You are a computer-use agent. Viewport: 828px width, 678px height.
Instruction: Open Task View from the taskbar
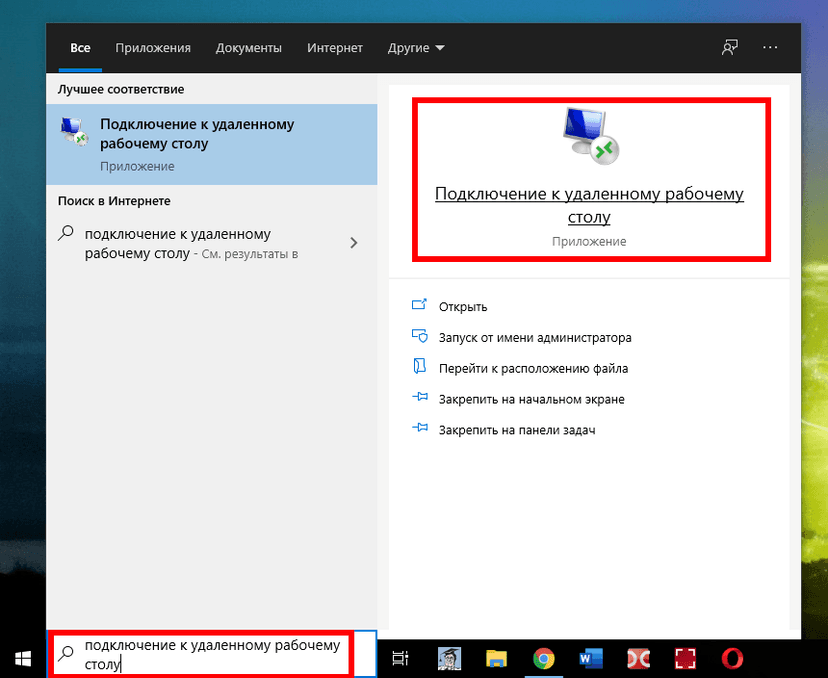click(400, 657)
